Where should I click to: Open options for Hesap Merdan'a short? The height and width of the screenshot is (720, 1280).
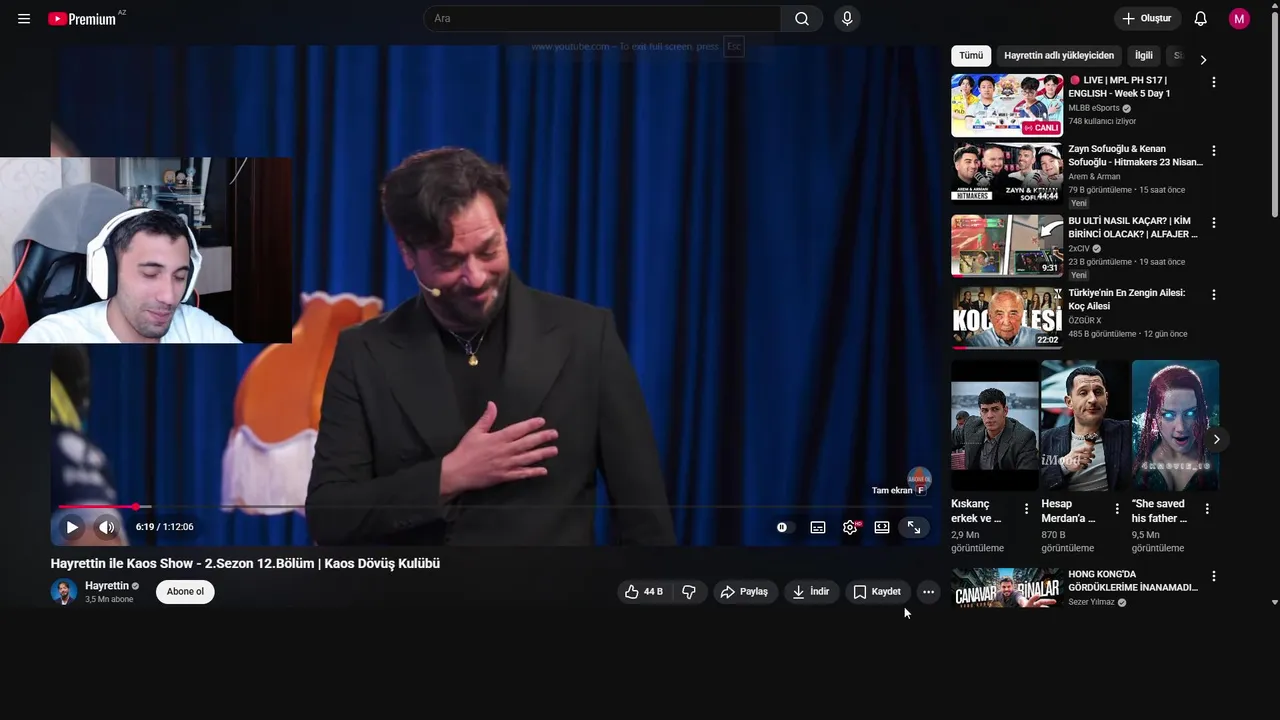pyautogui.click(x=1117, y=509)
